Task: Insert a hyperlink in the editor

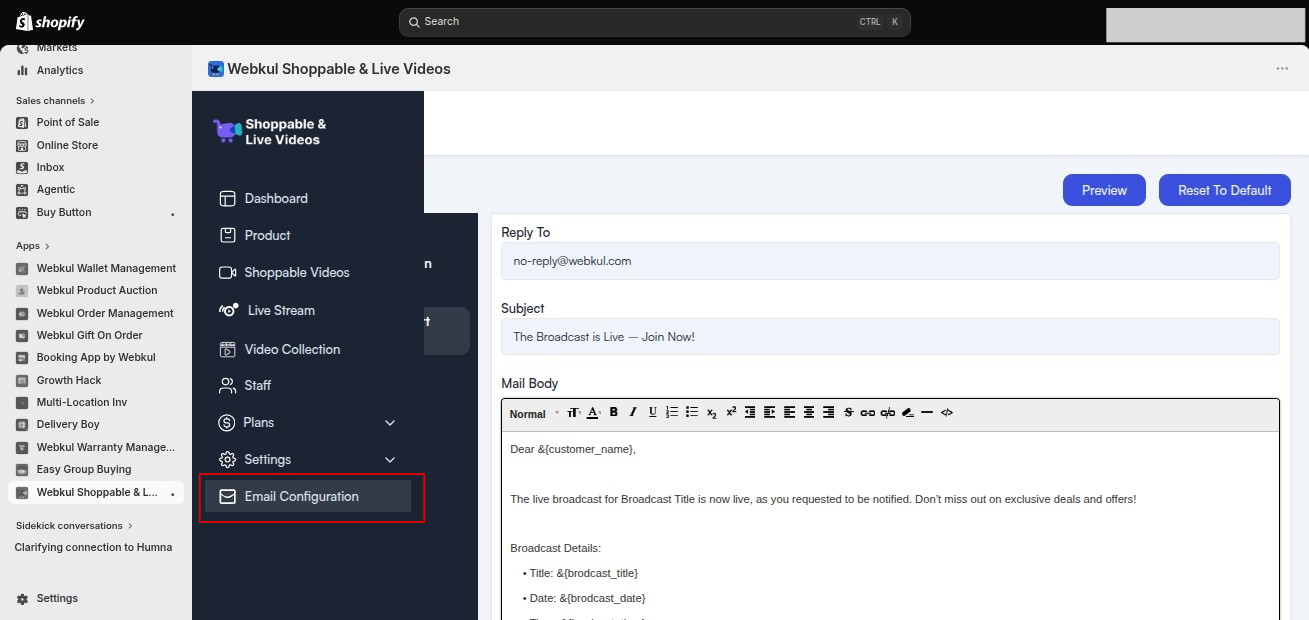Action: pos(868,413)
